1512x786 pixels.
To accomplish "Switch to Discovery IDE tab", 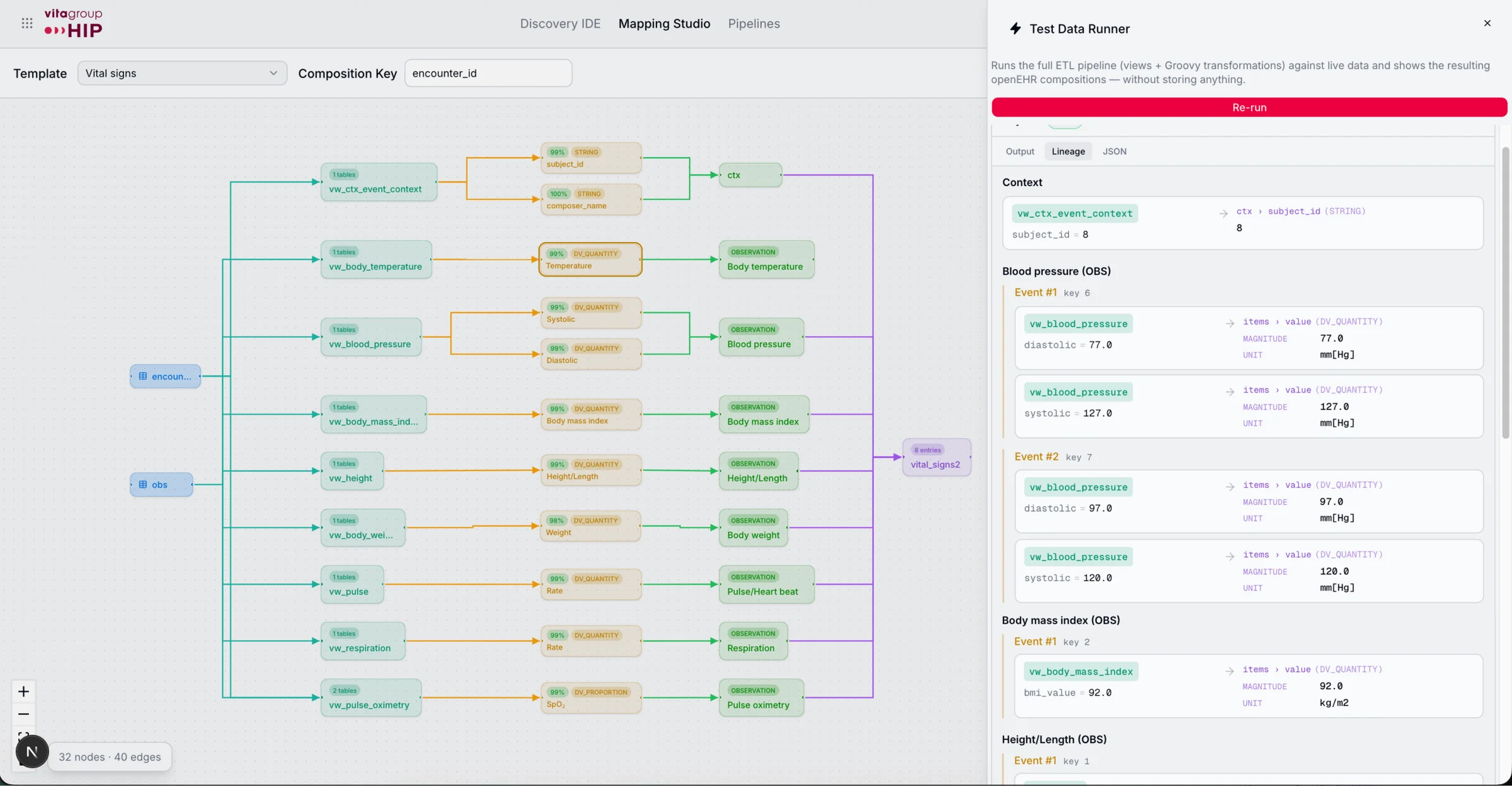I will point(560,23).
